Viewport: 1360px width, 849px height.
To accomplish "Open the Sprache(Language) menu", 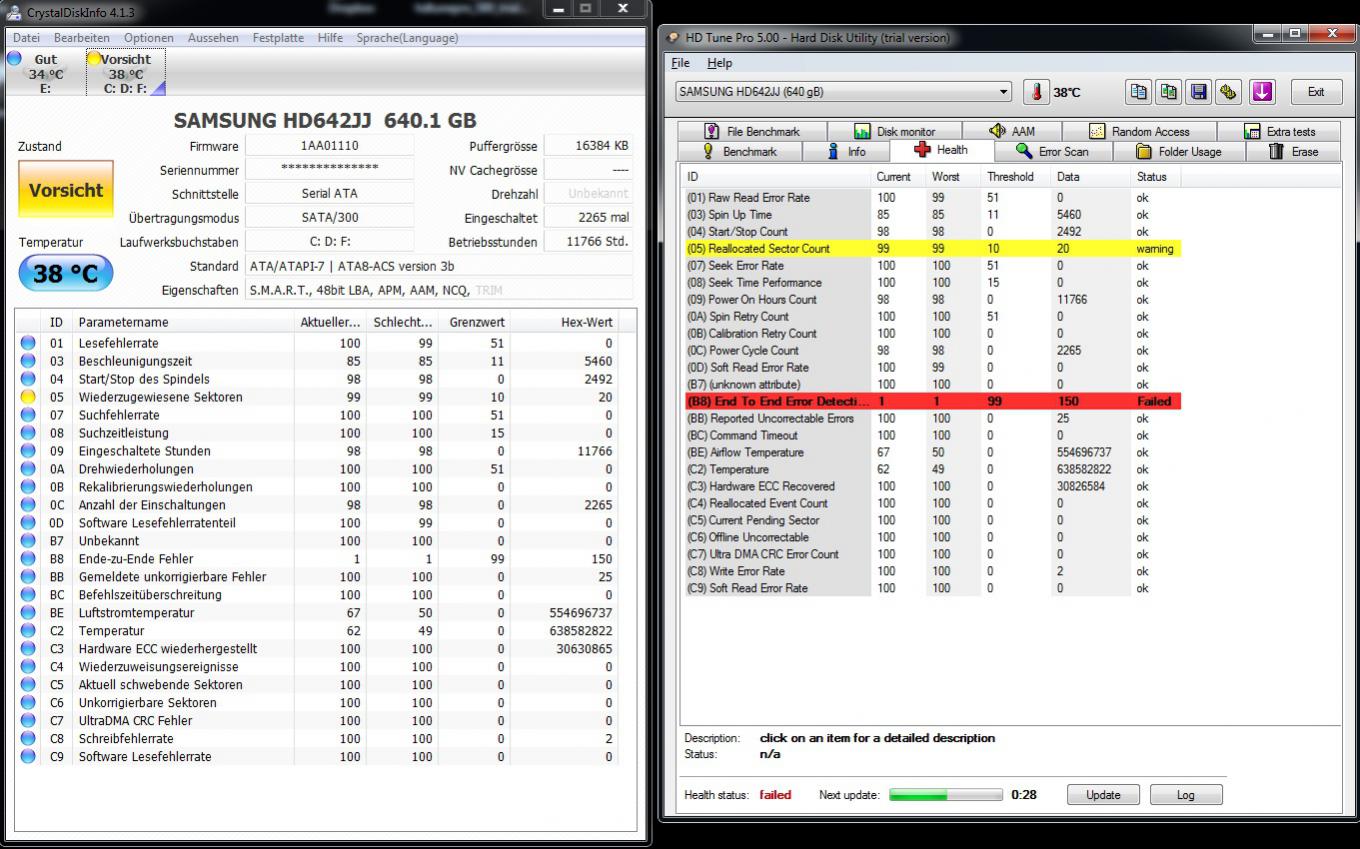I will coord(407,38).
